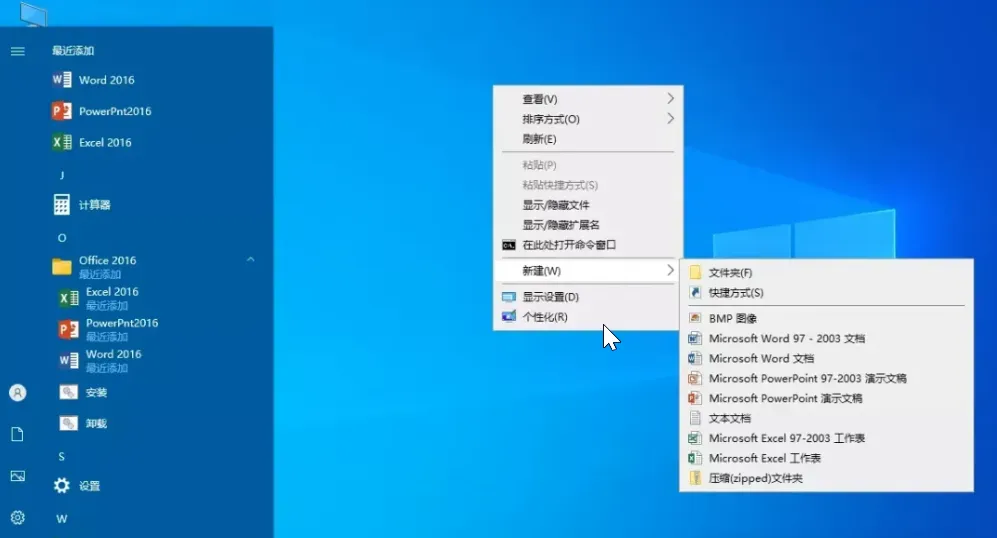Open 显示设置(D) from context menu

[x=588, y=297]
